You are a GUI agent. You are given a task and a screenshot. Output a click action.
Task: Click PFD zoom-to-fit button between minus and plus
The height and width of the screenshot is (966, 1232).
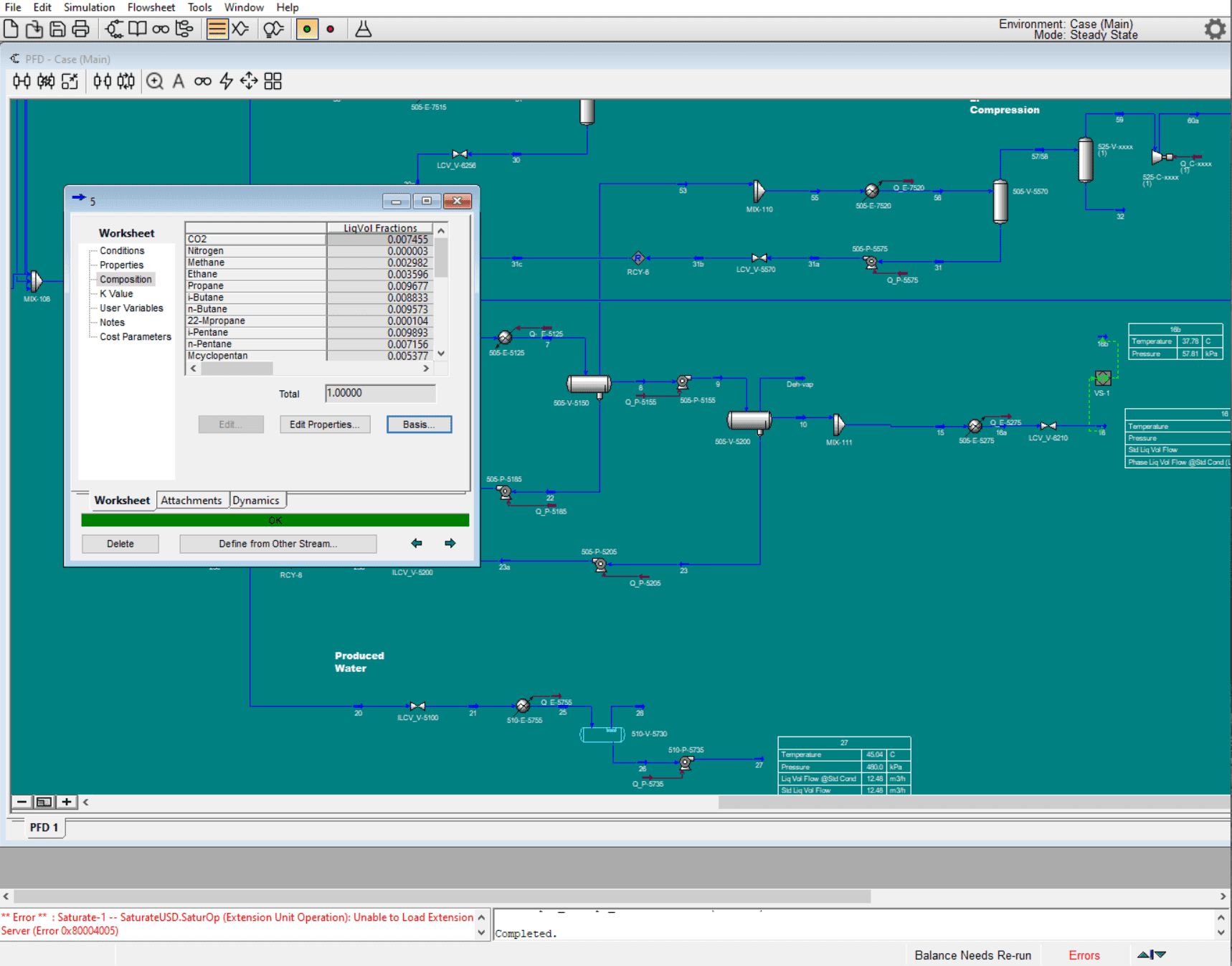point(44,802)
